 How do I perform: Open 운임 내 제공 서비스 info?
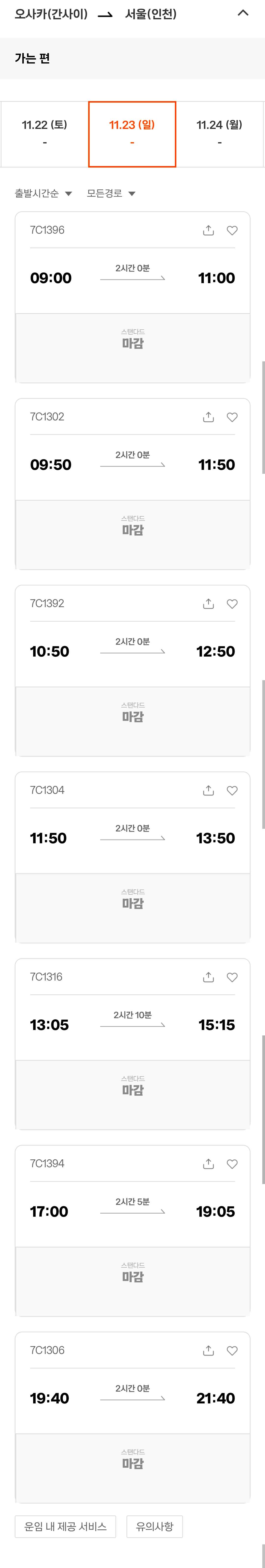(66, 1527)
